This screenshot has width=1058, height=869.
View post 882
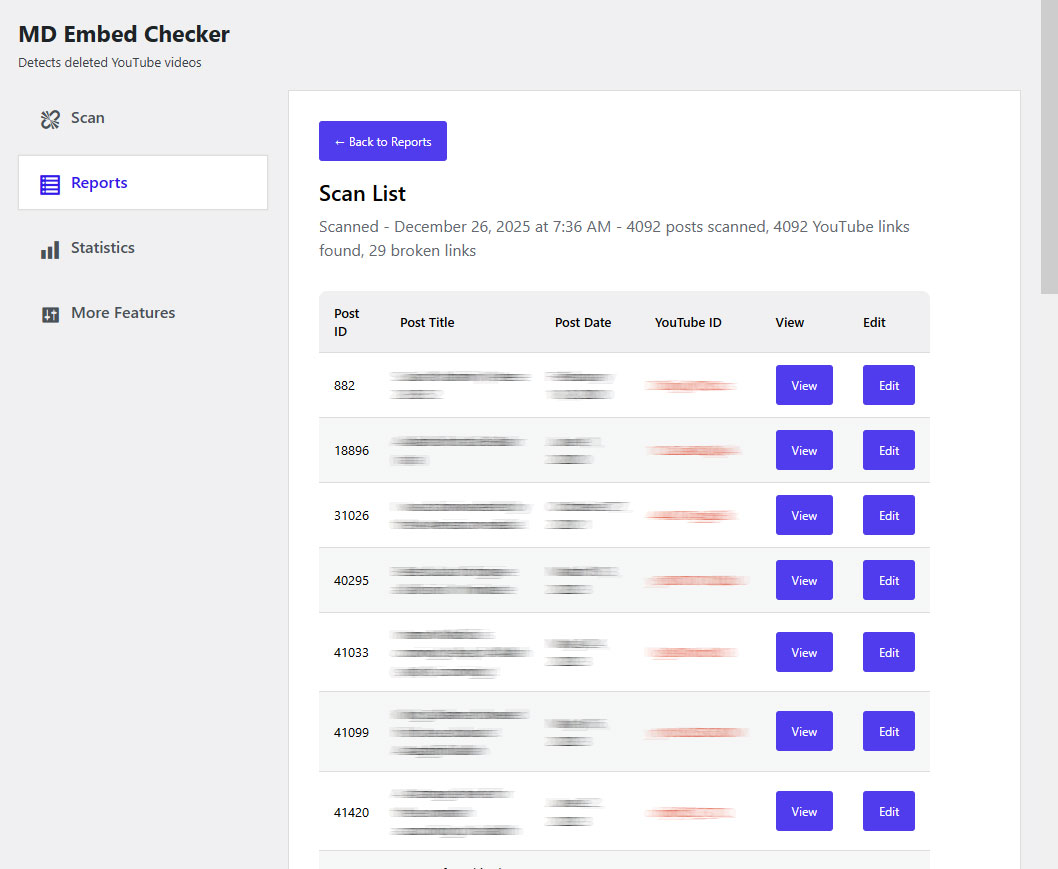804,385
